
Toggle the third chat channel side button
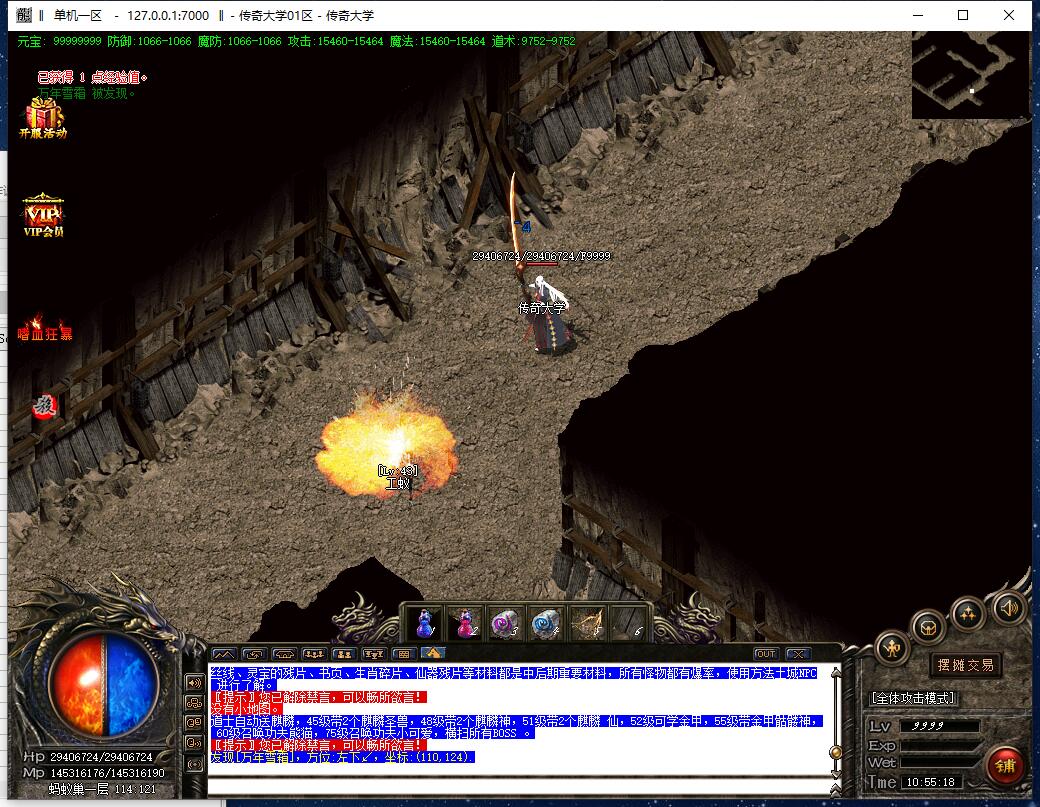point(194,723)
